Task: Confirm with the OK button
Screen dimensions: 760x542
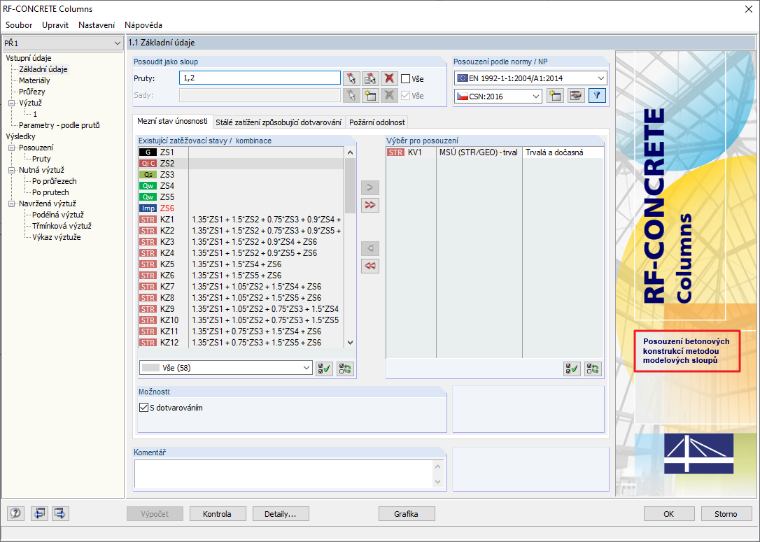Action: coord(669,514)
